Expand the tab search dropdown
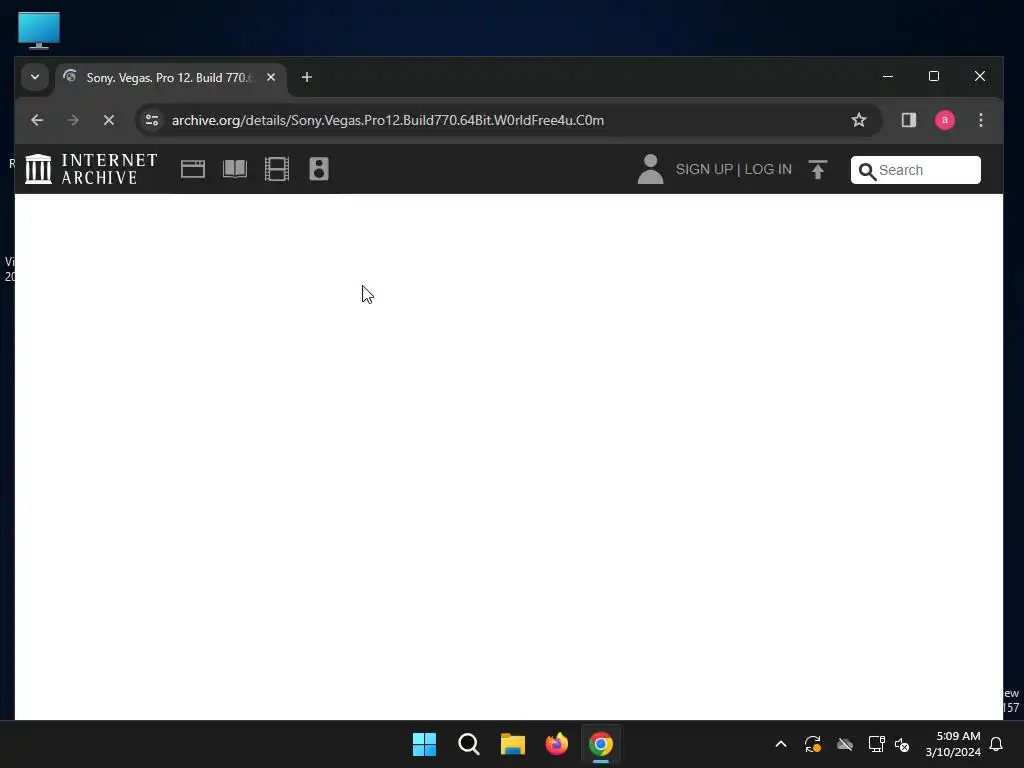The height and width of the screenshot is (768, 1024). 35,77
